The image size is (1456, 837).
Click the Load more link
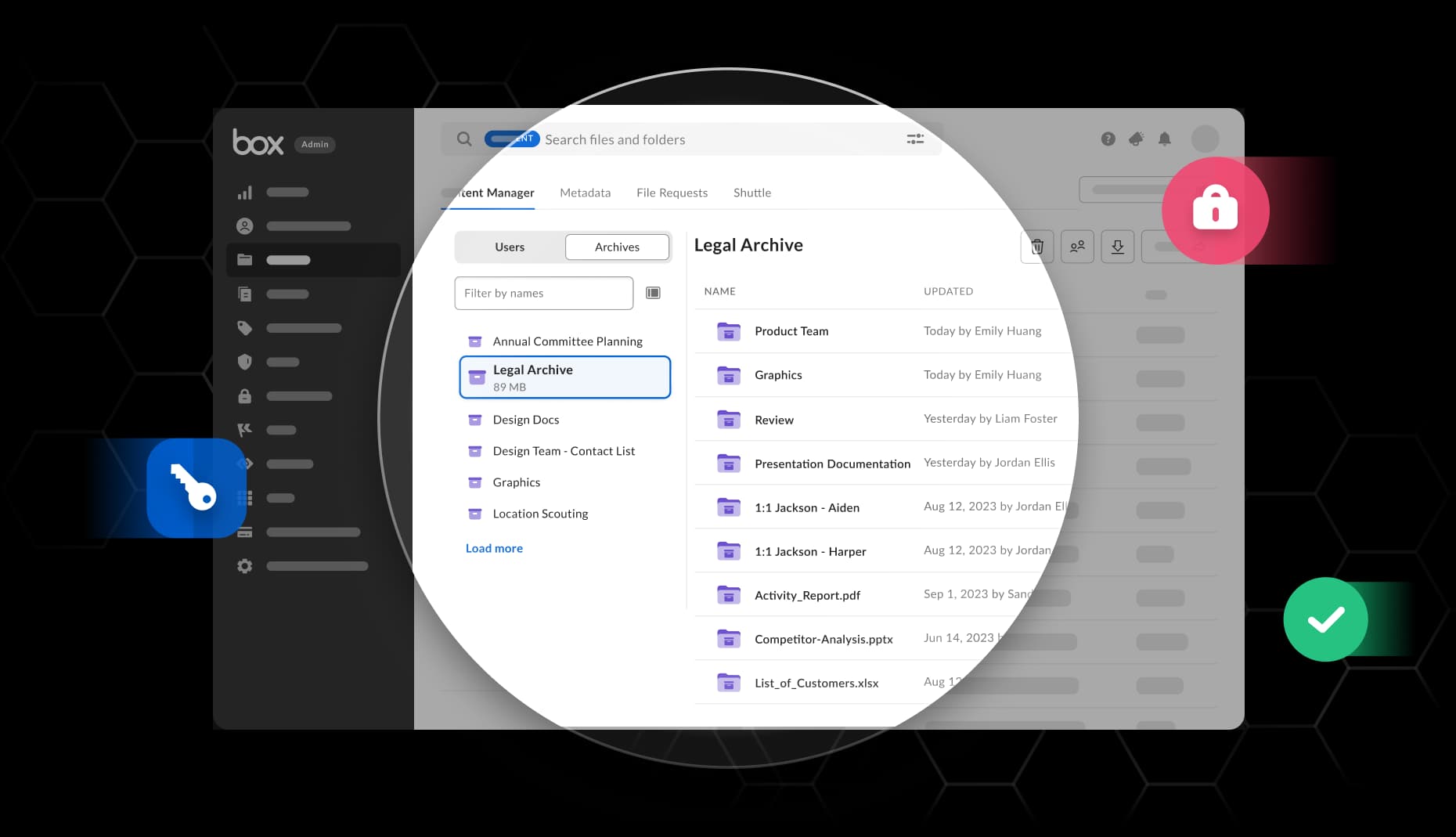point(494,548)
